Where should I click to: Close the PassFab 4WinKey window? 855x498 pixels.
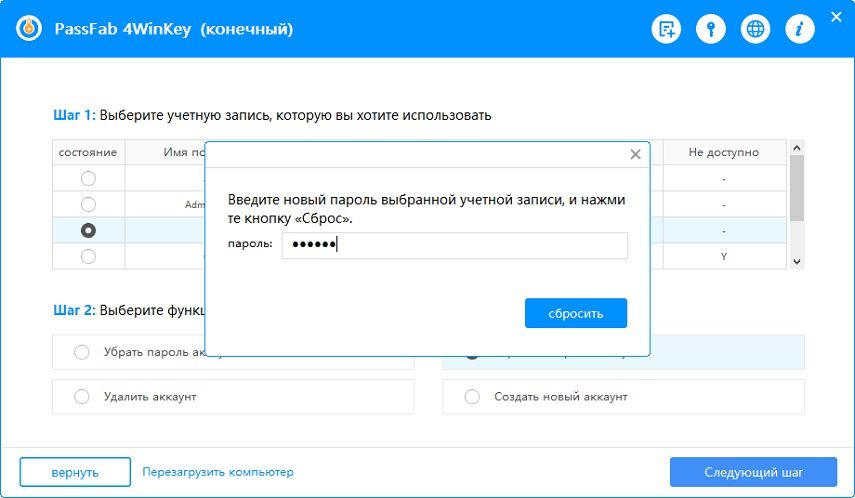[x=836, y=17]
